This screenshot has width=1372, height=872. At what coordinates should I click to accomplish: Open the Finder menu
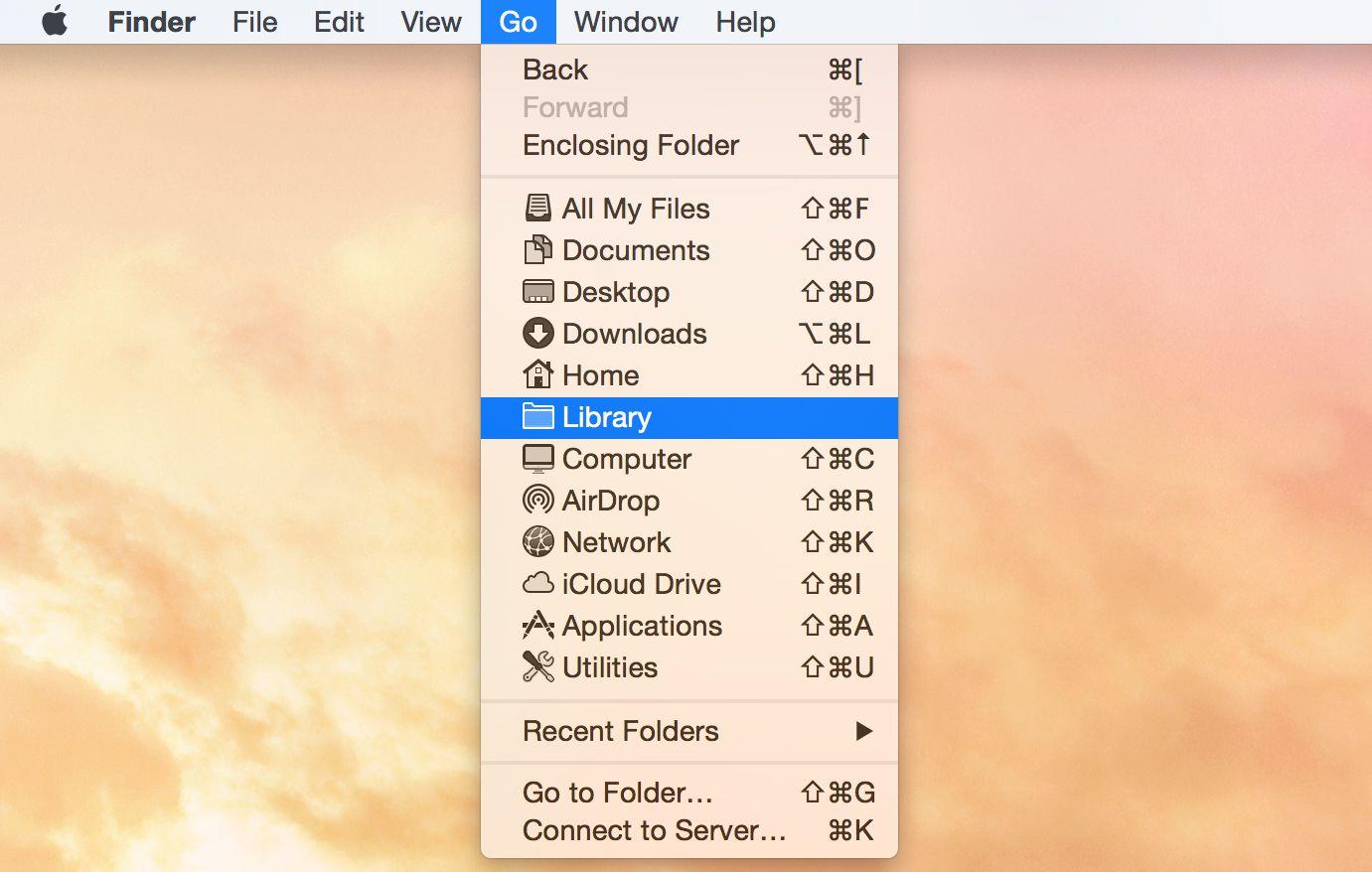click(152, 22)
